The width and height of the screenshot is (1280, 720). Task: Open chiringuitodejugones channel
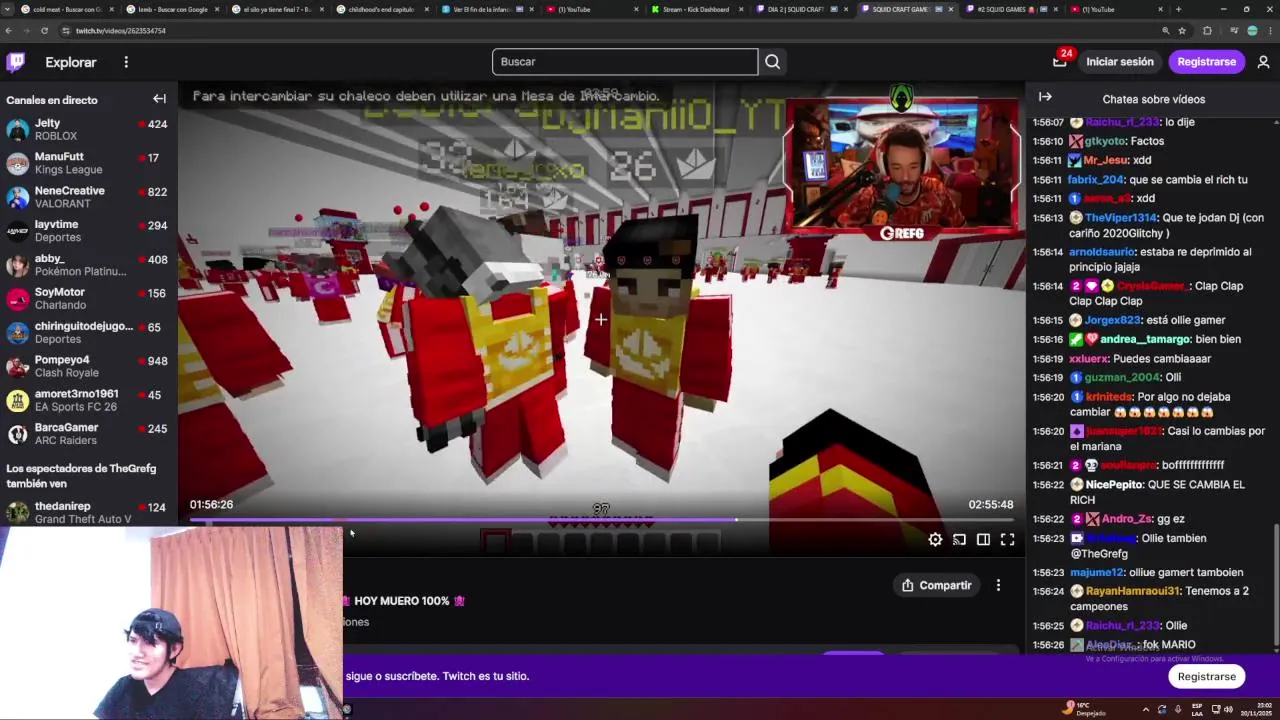point(88,333)
